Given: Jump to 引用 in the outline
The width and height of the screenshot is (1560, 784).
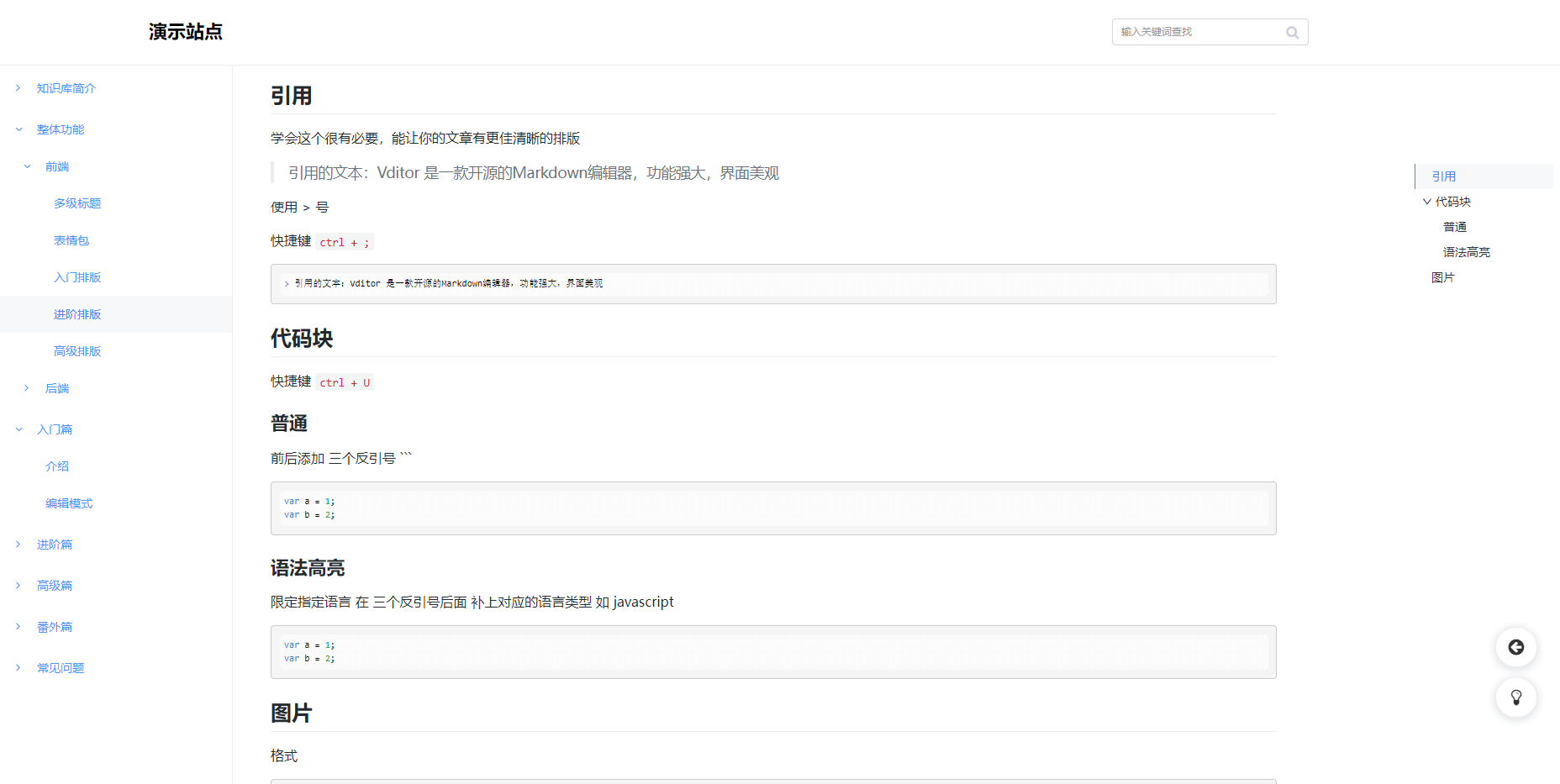Looking at the screenshot, I should click(1444, 176).
